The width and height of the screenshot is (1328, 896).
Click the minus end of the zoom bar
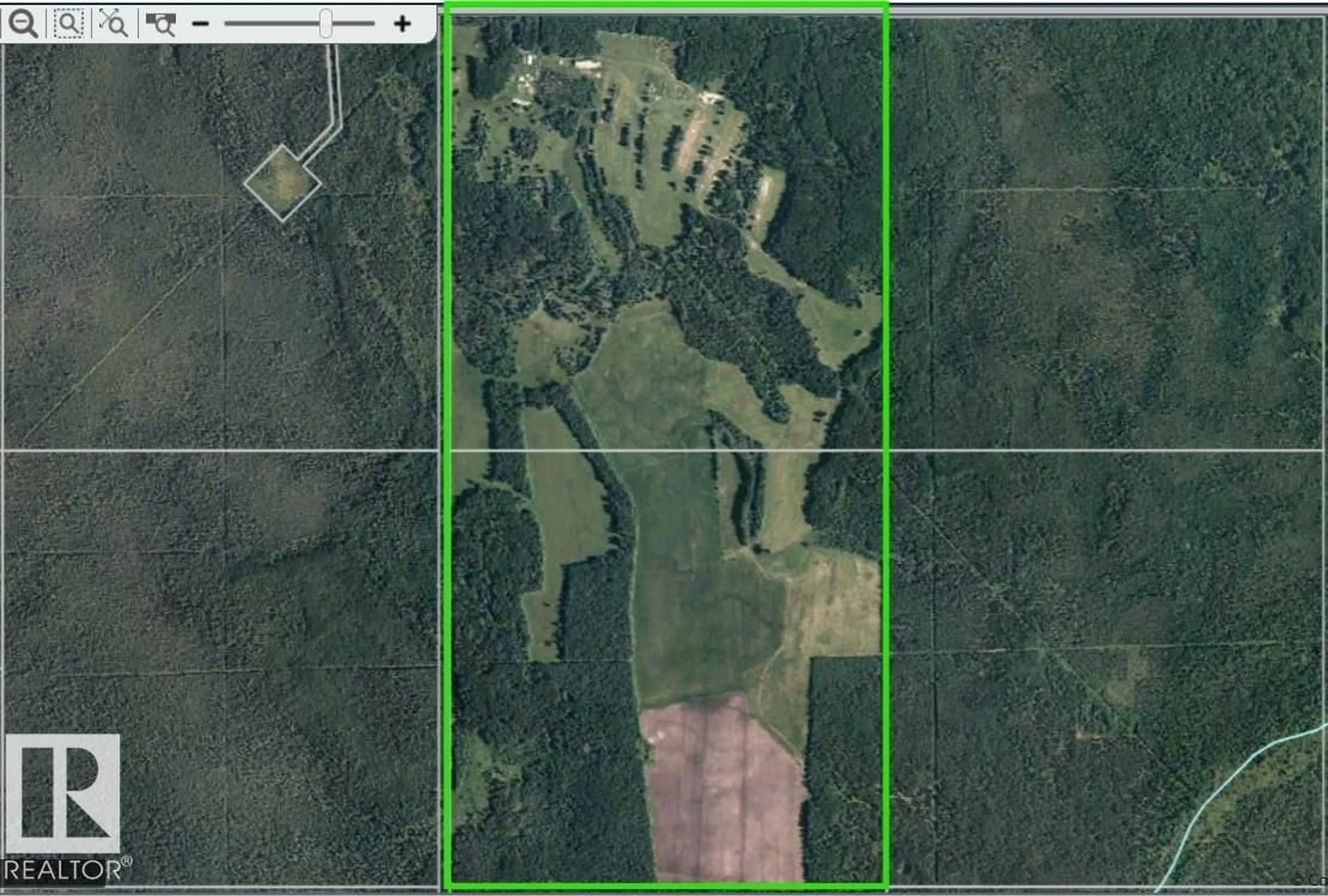point(201,23)
